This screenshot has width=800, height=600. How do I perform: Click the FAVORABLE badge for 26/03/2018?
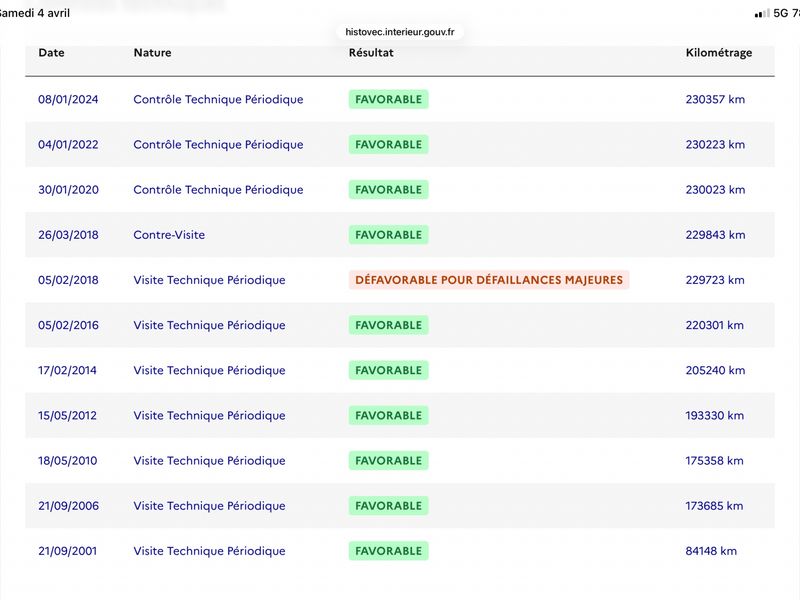(388, 235)
